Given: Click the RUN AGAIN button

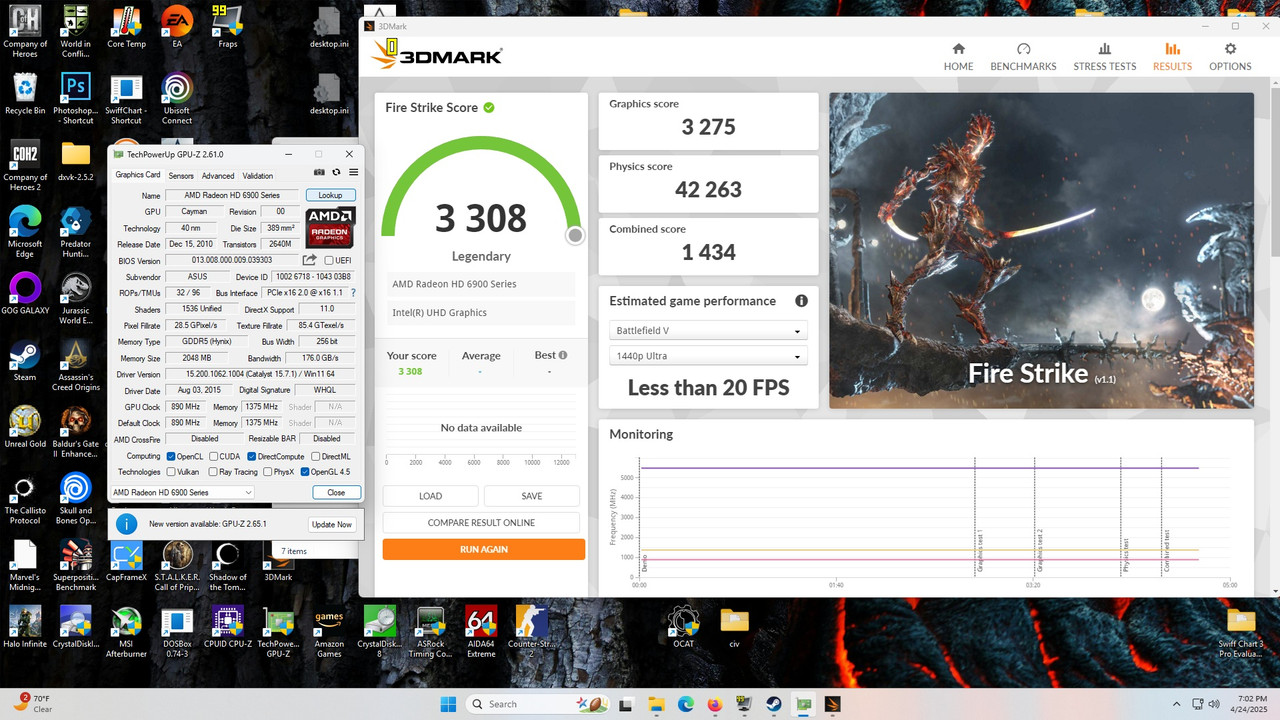Looking at the screenshot, I should [x=483, y=549].
